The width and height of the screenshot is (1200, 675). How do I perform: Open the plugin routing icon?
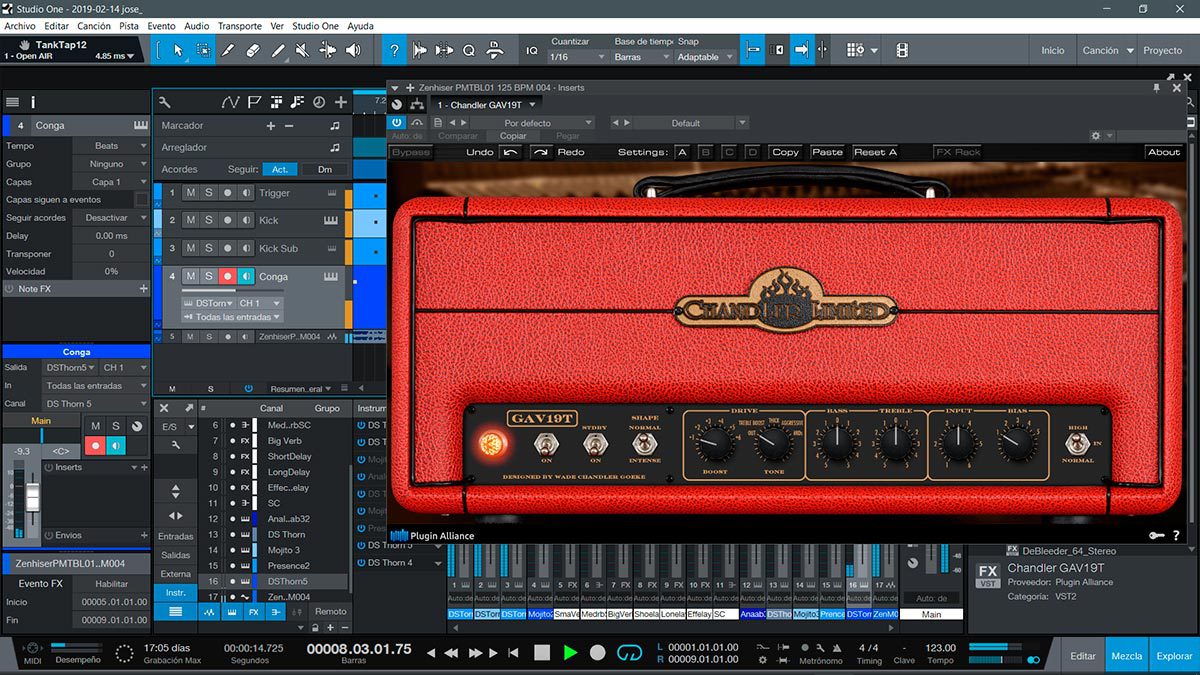click(417, 104)
